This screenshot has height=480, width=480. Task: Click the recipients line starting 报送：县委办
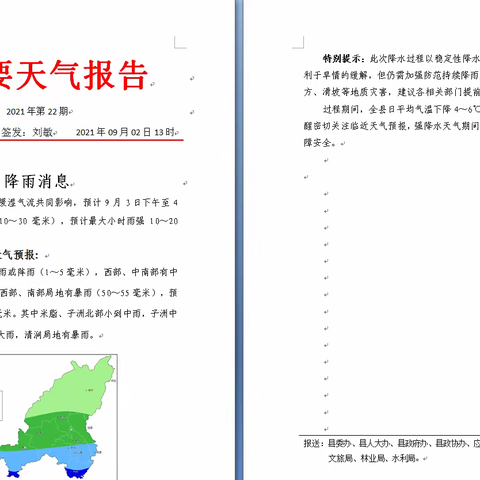click(392, 443)
